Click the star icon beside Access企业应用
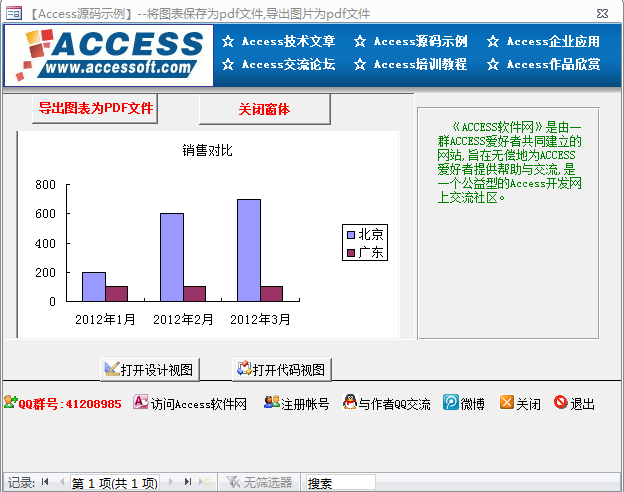The height and width of the screenshot is (492, 624). click(x=493, y=41)
